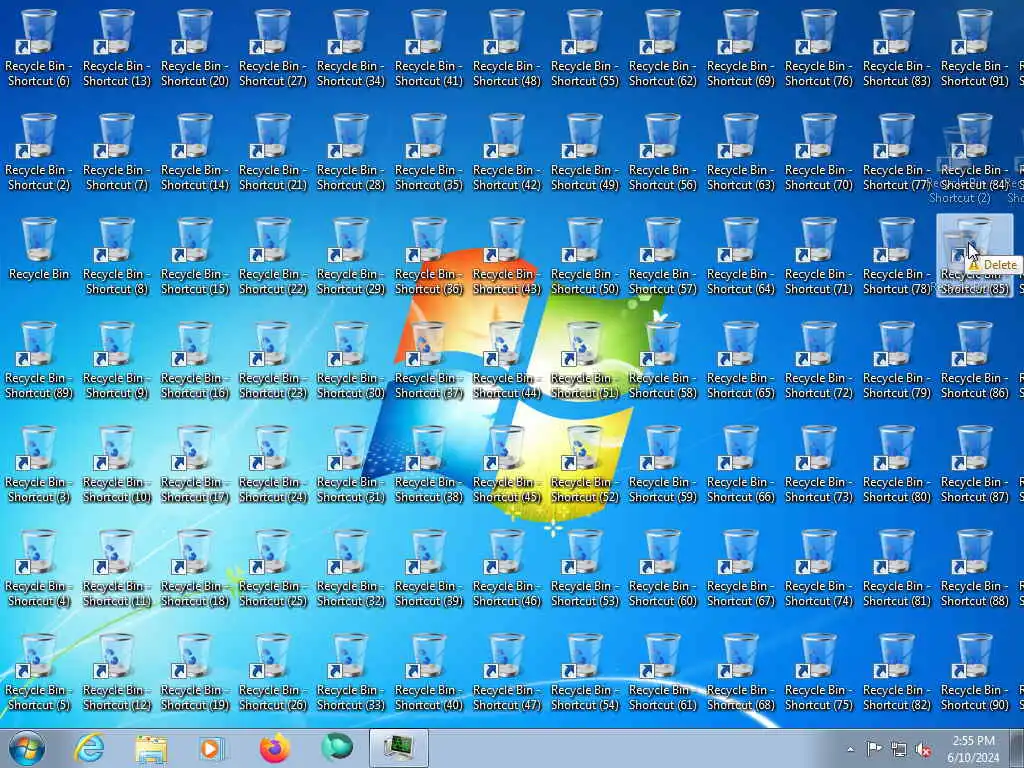
Task: Select Recycle Bin - Shortcut (14) icon
Action: [x=195, y=153]
